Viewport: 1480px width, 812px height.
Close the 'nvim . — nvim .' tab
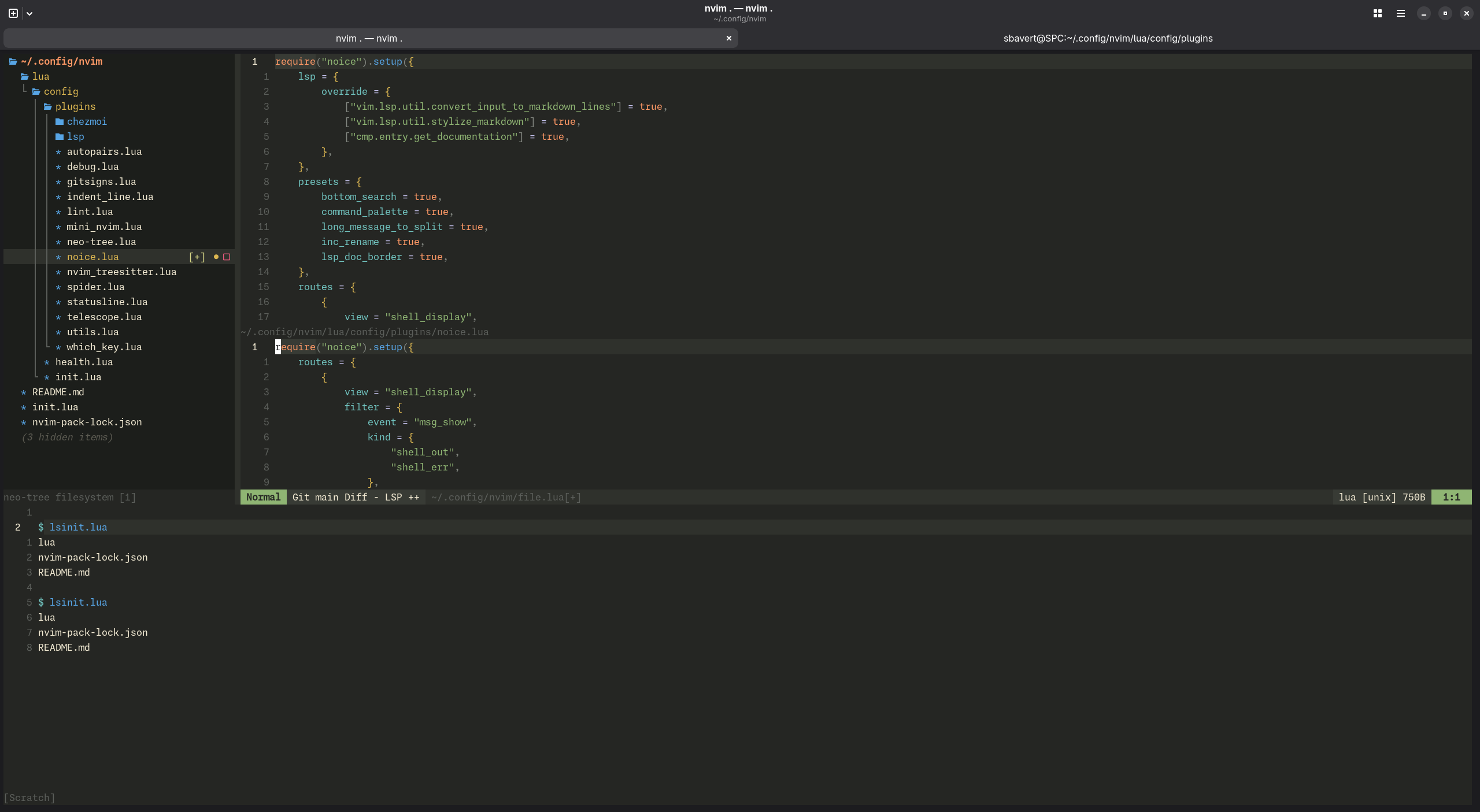click(729, 38)
